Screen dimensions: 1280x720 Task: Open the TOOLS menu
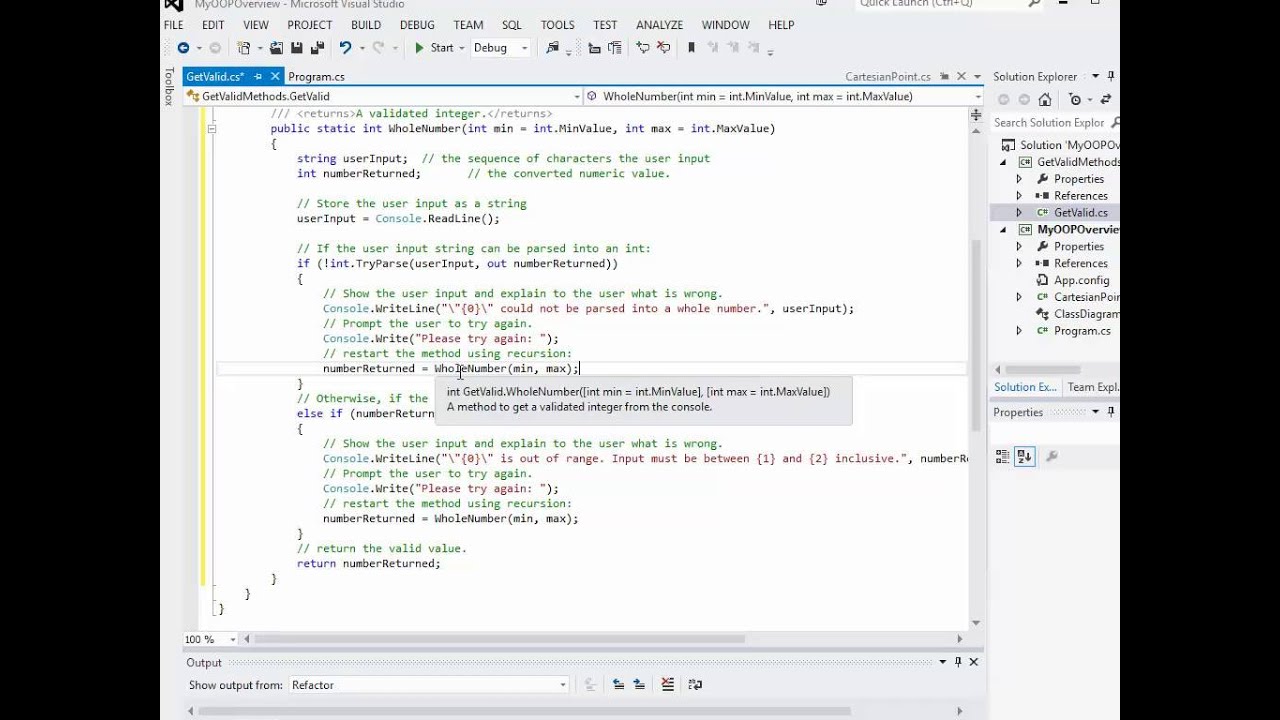click(x=558, y=25)
